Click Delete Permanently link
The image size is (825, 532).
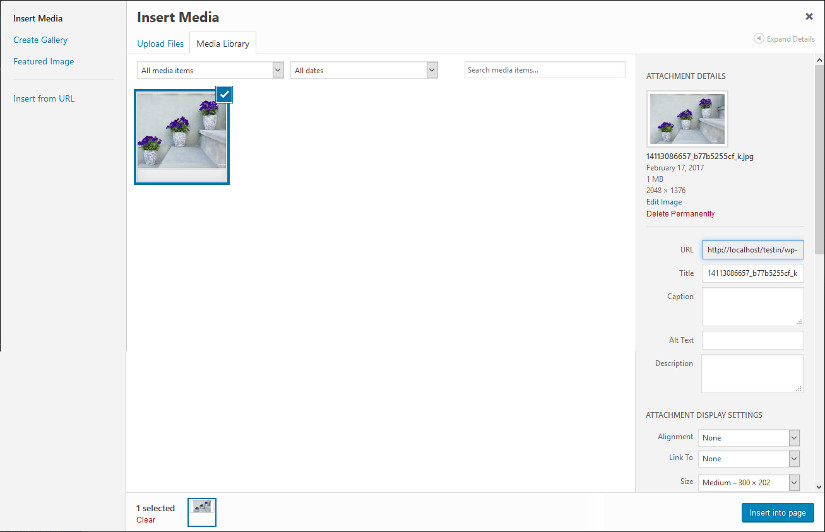click(x=680, y=214)
